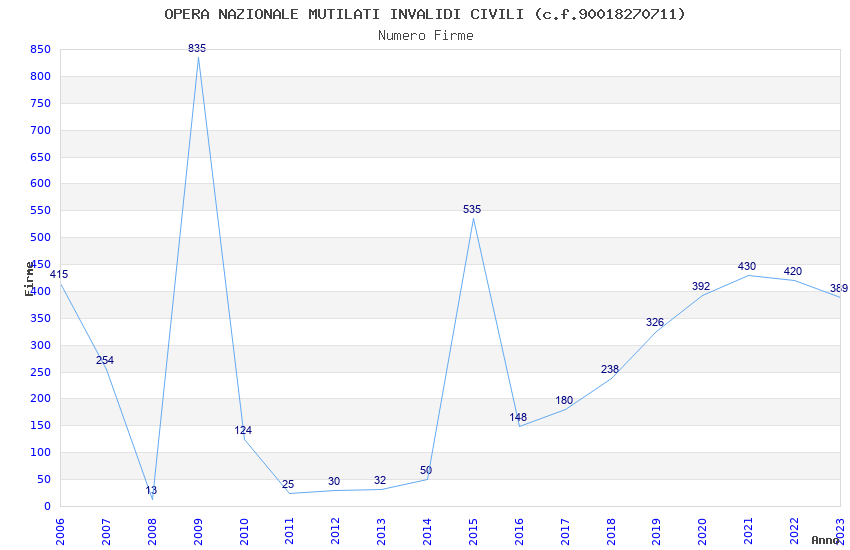This screenshot has width=850, height=550.
Task: Click the 430 data label at 2021
Action: tap(747, 266)
